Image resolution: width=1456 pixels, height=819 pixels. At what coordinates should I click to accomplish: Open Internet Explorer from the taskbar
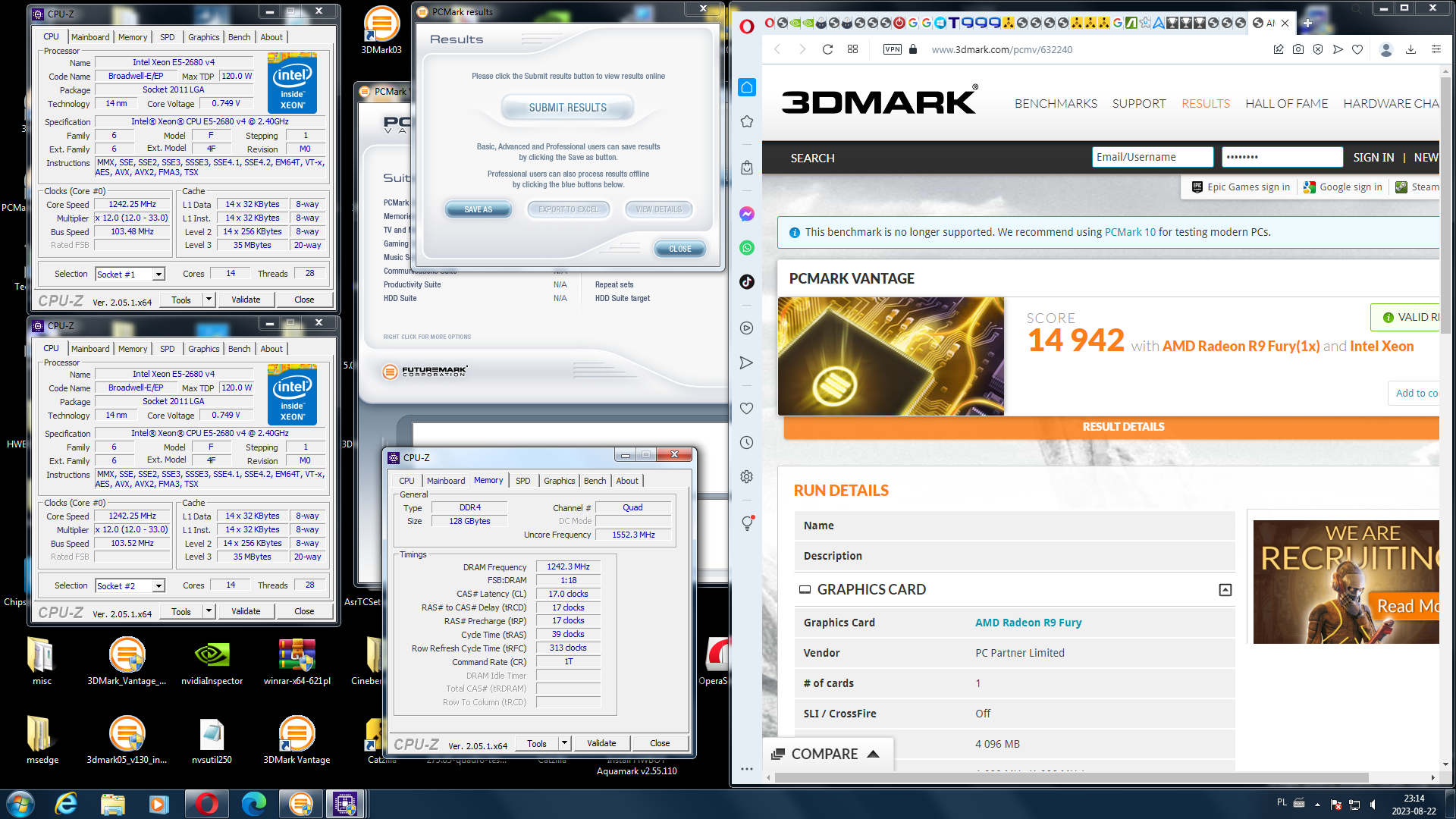pyautogui.click(x=67, y=803)
